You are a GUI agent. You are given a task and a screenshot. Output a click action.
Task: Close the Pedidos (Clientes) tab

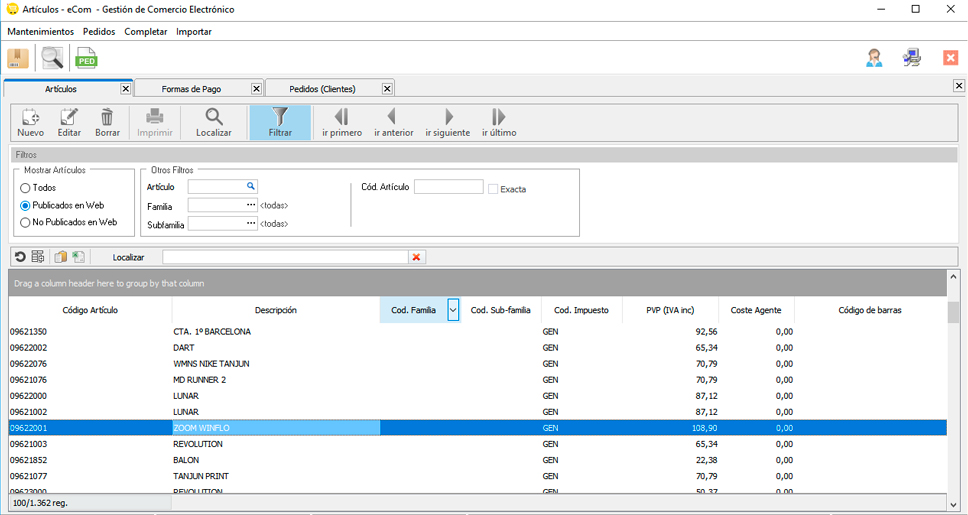387,89
